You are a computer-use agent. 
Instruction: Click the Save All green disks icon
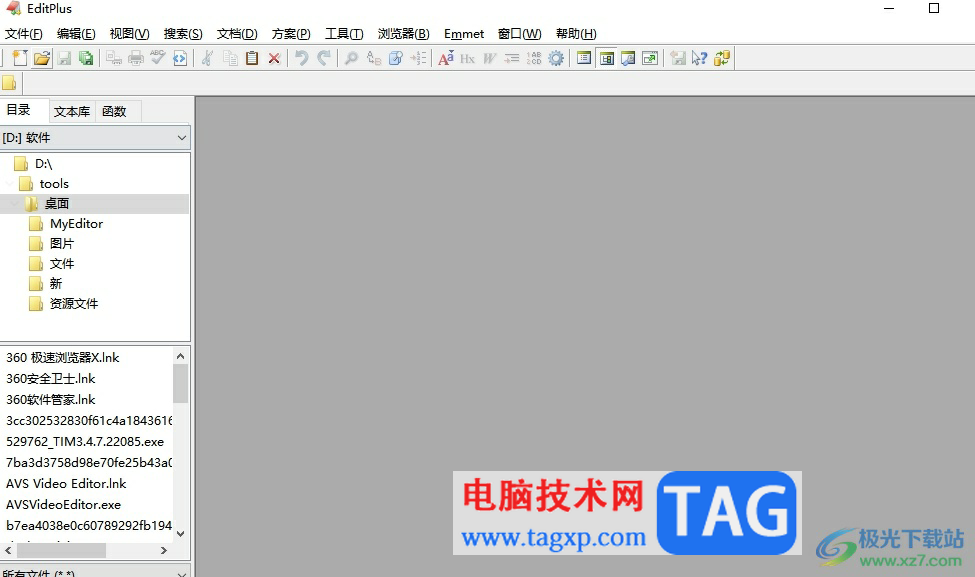tap(86, 58)
